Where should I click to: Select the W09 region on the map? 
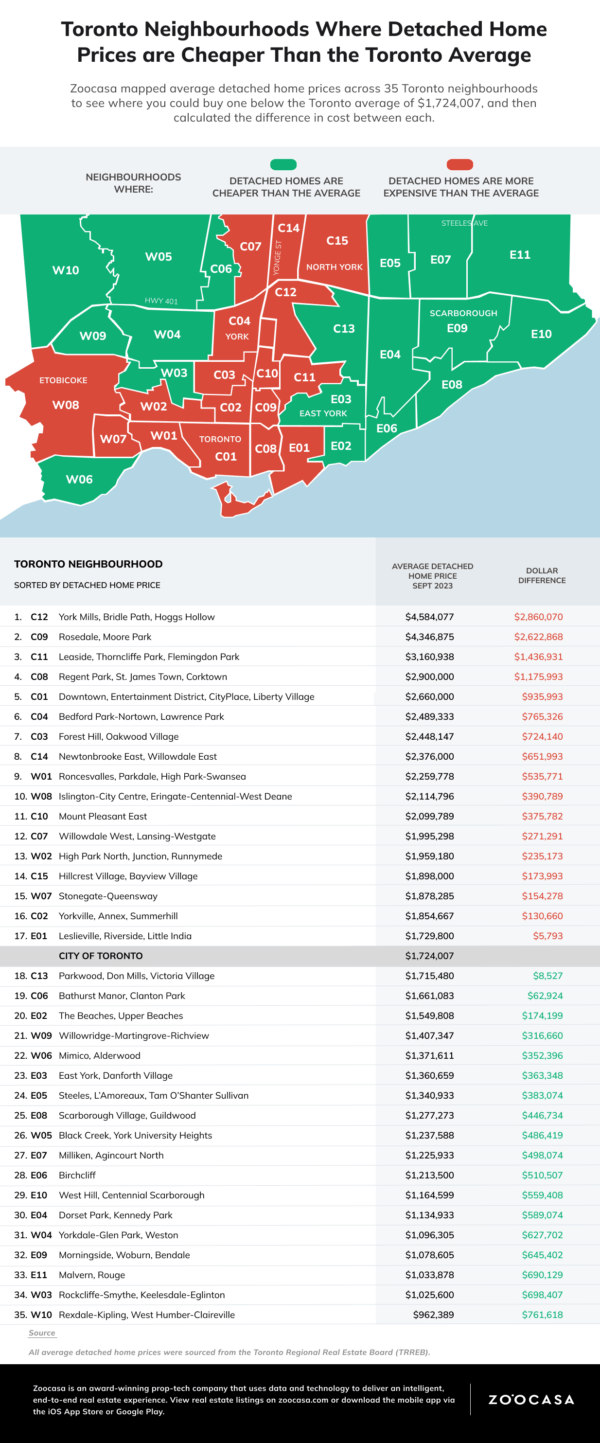click(92, 336)
